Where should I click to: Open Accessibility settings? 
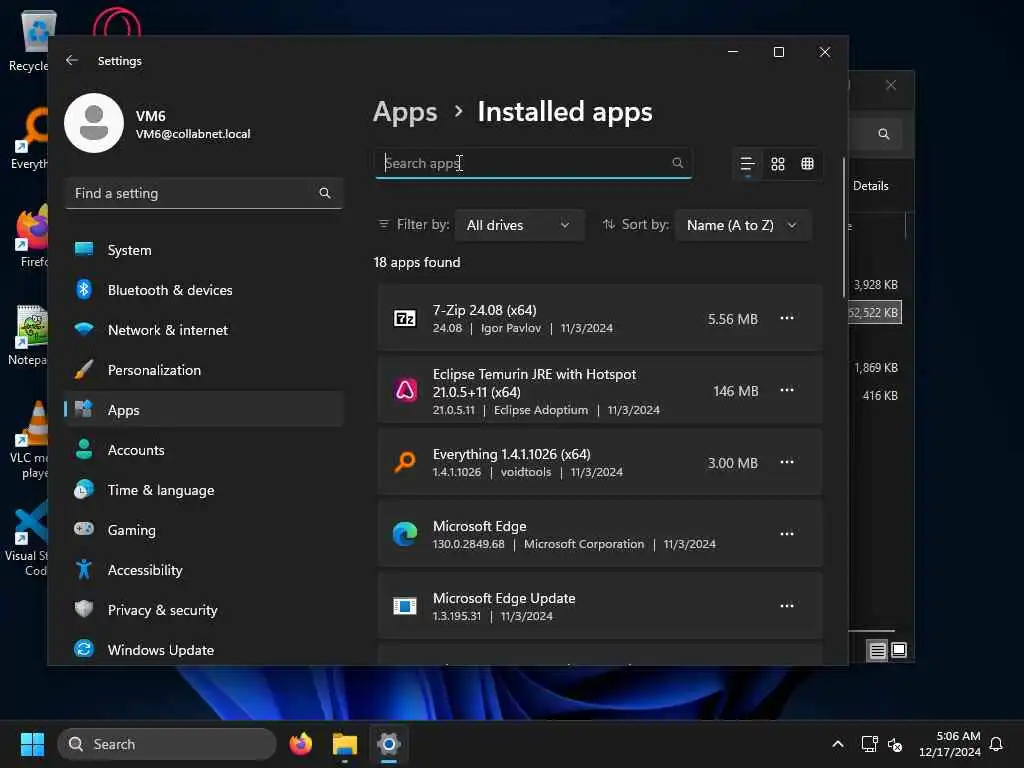[x=204, y=569]
